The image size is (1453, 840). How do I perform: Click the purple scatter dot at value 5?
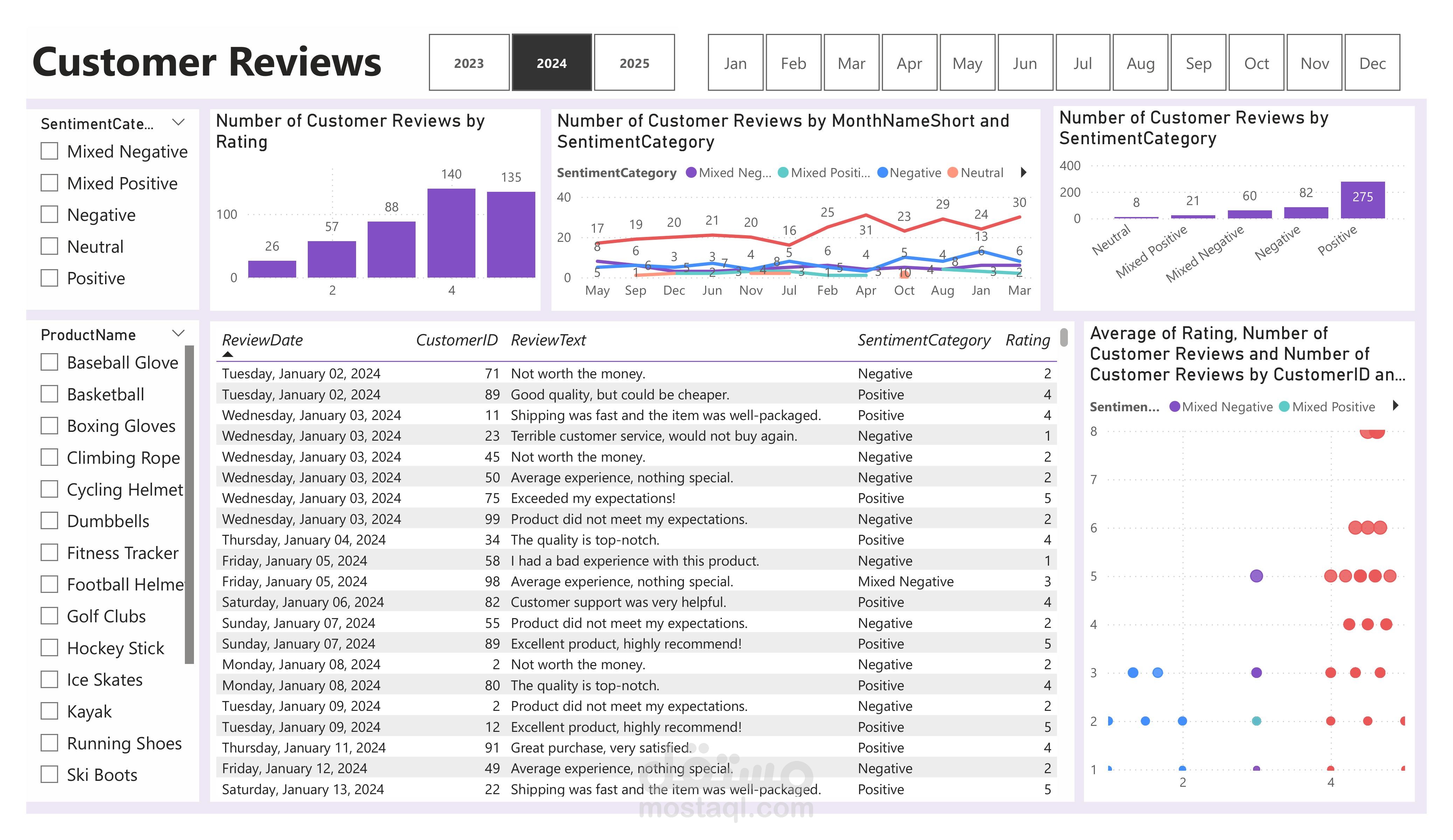tap(1256, 576)
